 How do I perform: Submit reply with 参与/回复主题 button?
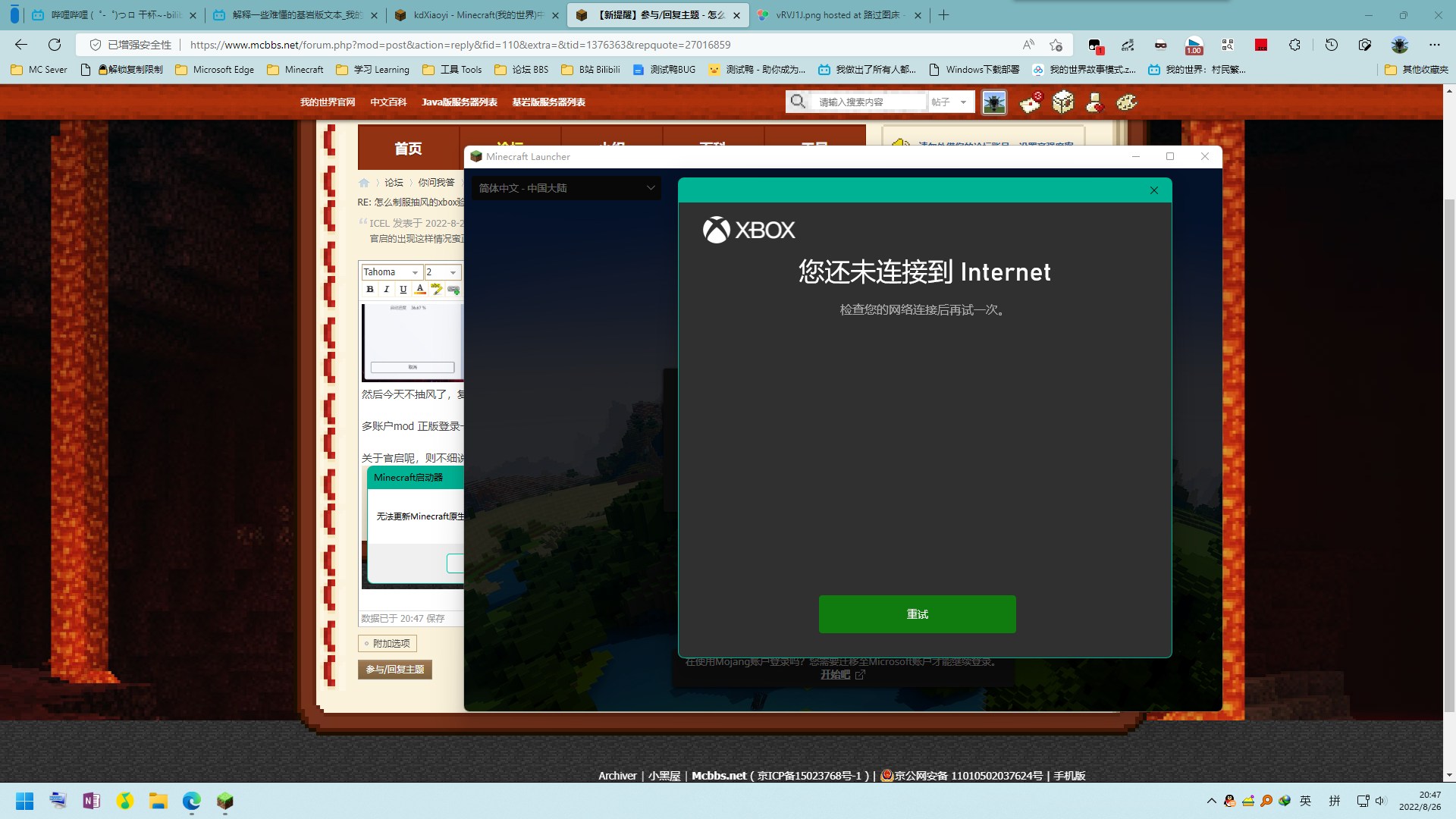pos(395,670)
